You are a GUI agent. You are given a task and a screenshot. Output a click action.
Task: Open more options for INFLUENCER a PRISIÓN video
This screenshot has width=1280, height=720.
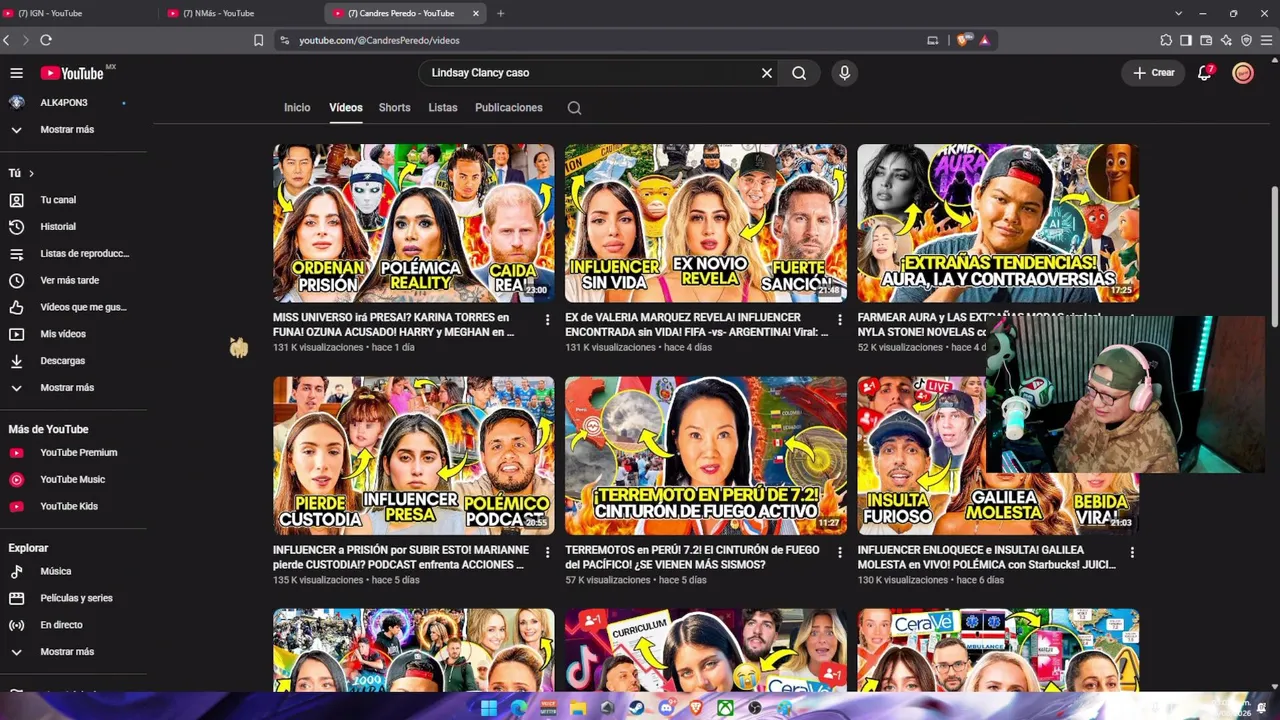tap(547, 552)
